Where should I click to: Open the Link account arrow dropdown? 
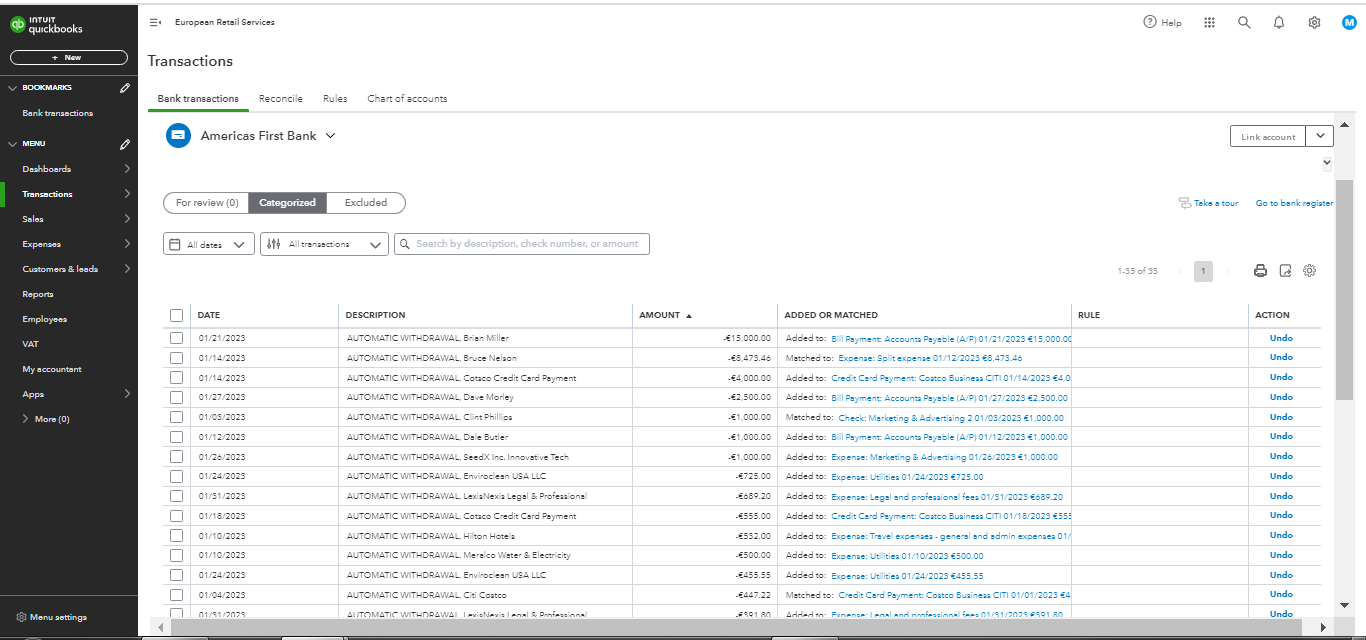coord(1321,137)
